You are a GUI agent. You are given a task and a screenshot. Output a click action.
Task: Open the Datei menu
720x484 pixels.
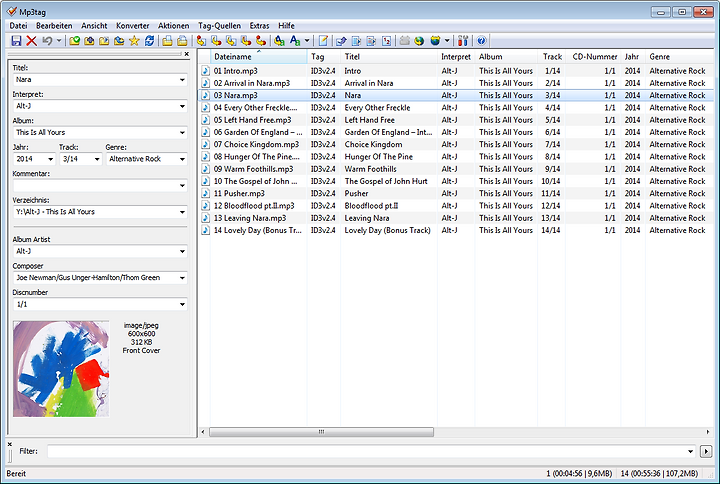click(18, 26)
